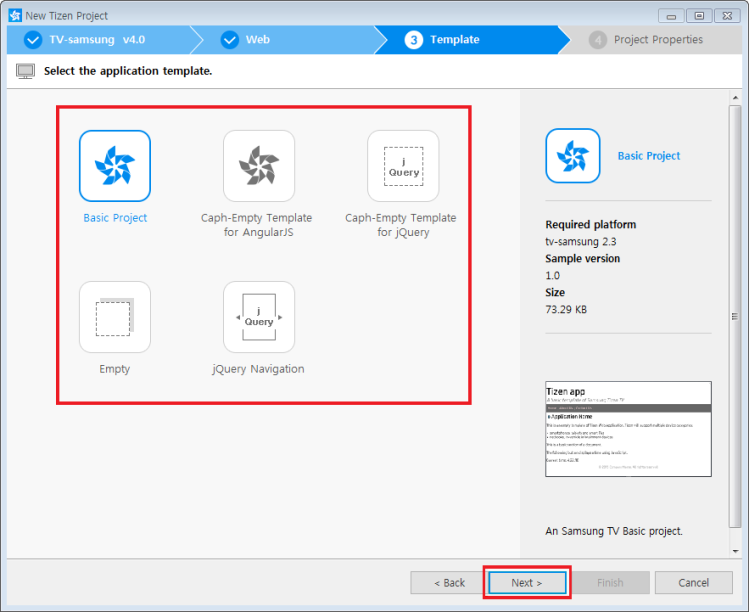Screen dimensions: 749x612
Task: Click the Tizen logo in title bar
Action: [x=15, y=15]
